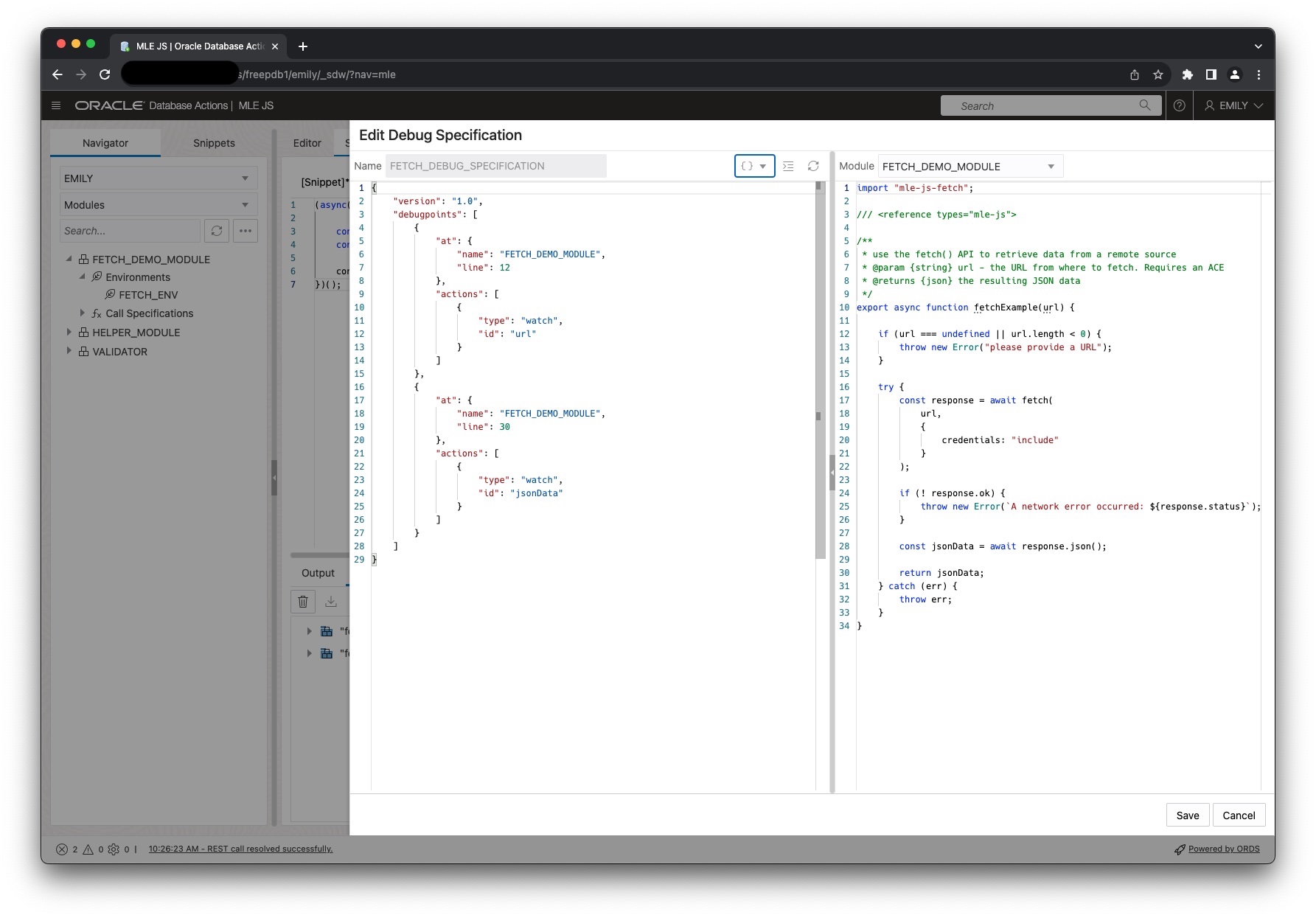Screen dimensions: 1316x918
Task: Collapse the FETCH_DEMO_MODULE tree node
Action: coord(69,259)
